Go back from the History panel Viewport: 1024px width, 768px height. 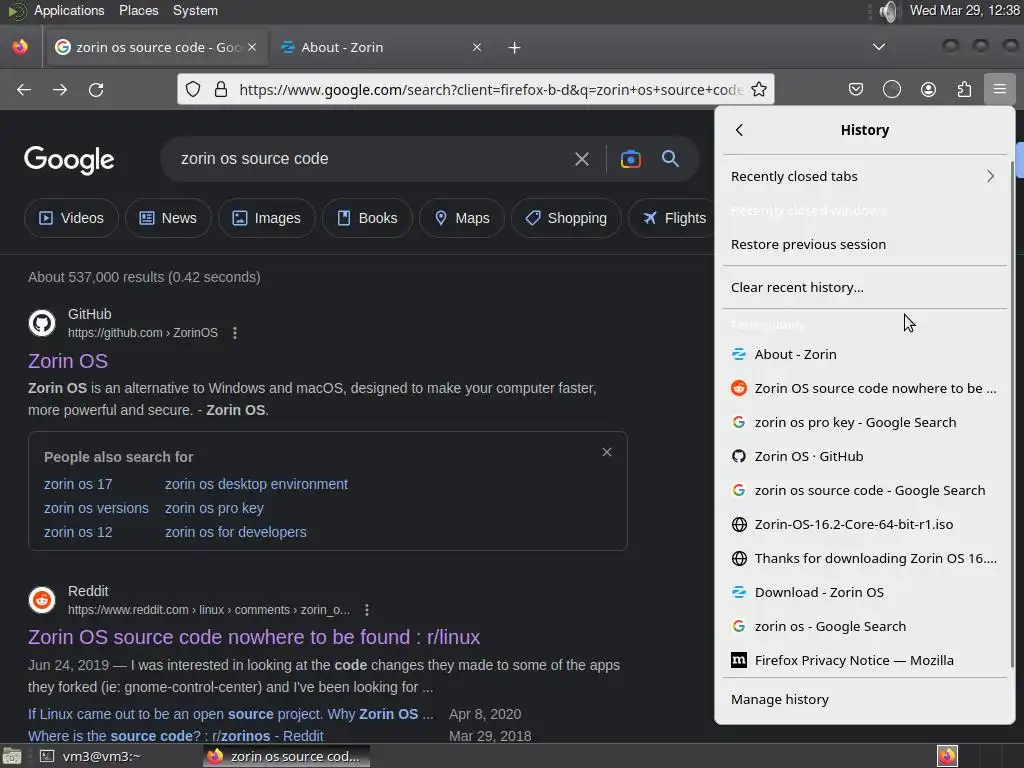click(x=739, y=130)
